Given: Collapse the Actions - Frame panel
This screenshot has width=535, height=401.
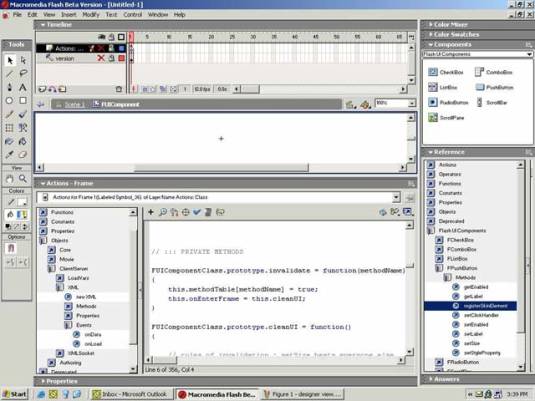Looking at the screenshot, I should coord(43,183).
